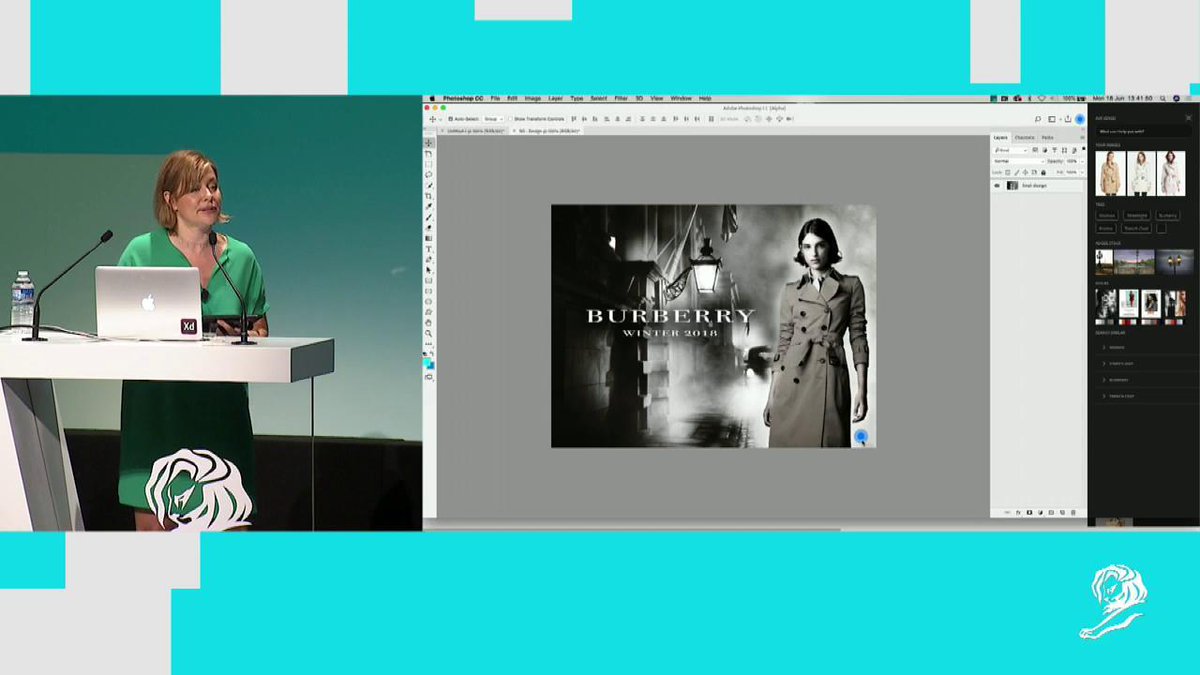The image size is (1200, 675).
Task: Select the Zoom tool
Action: click(429, 333)
